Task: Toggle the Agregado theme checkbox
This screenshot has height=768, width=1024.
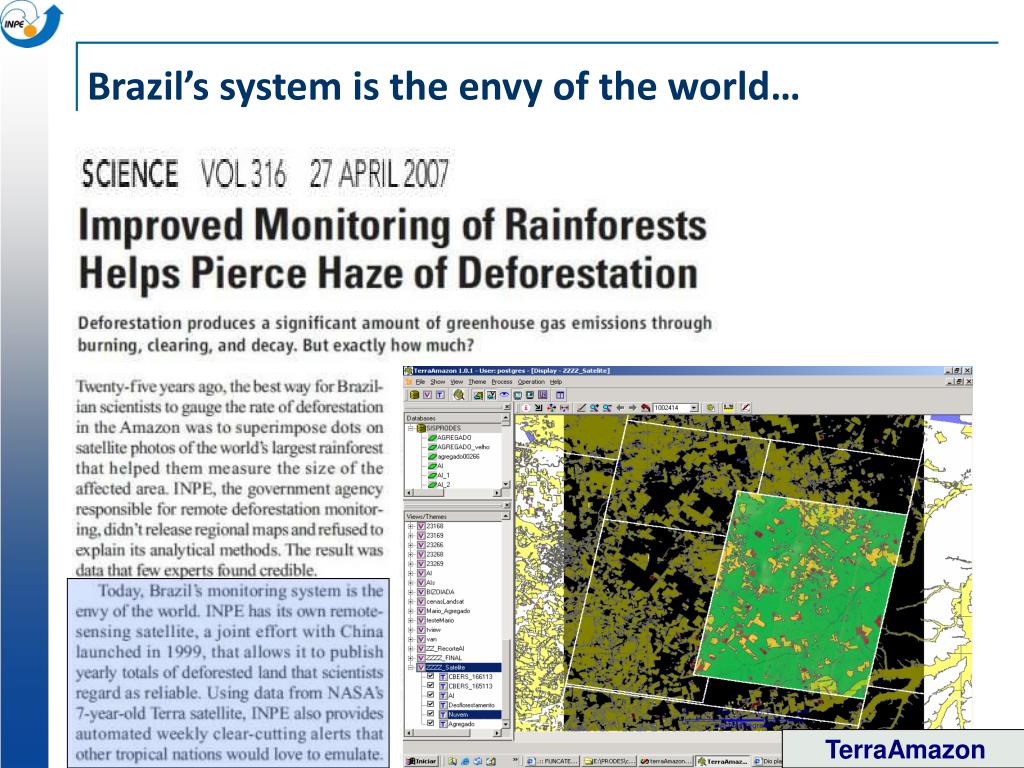Action: (x=430, y=723)
